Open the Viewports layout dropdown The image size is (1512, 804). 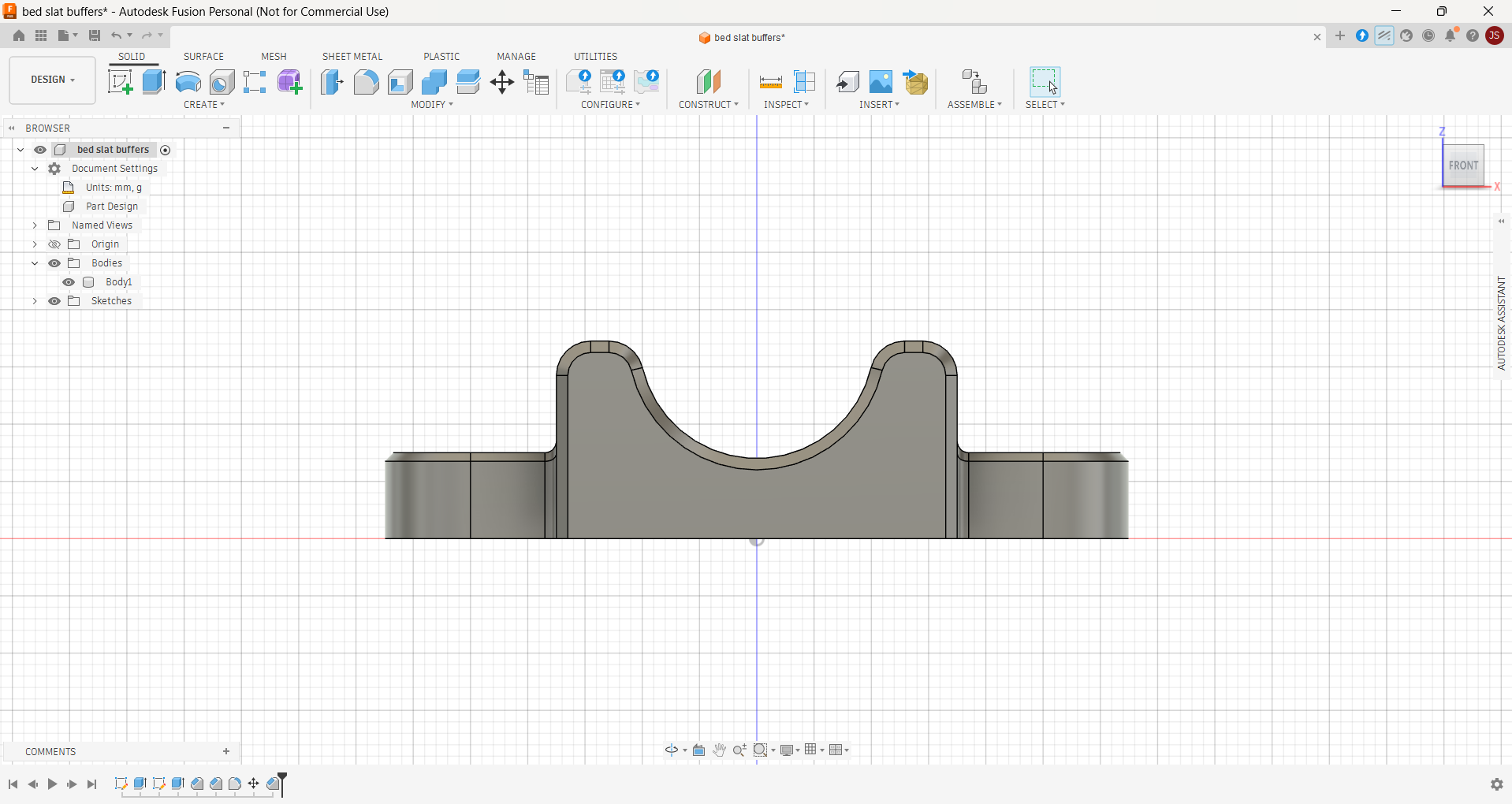(x=839, y=750)
